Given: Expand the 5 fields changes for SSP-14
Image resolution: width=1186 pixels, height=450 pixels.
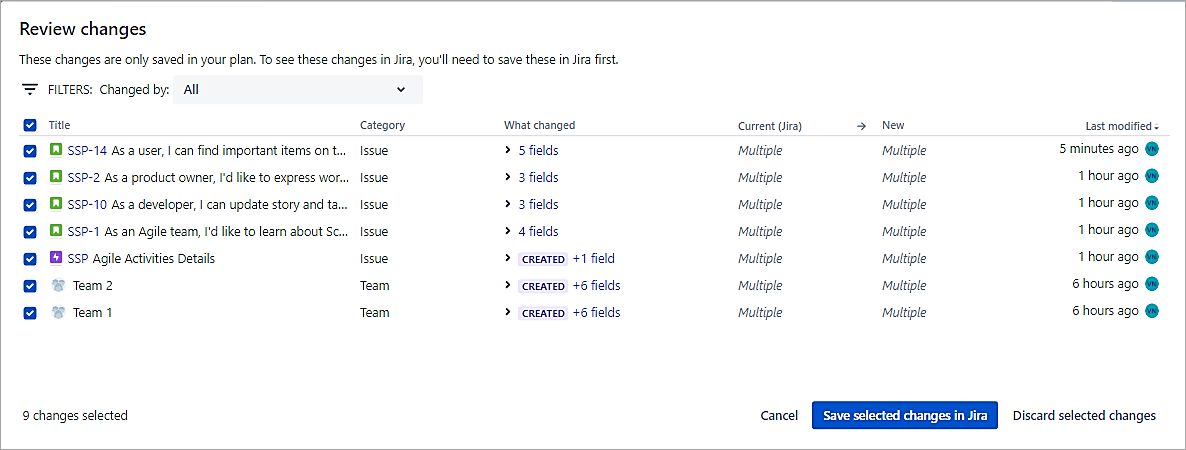Looking at the screenshot, I should tap(537, 150).
